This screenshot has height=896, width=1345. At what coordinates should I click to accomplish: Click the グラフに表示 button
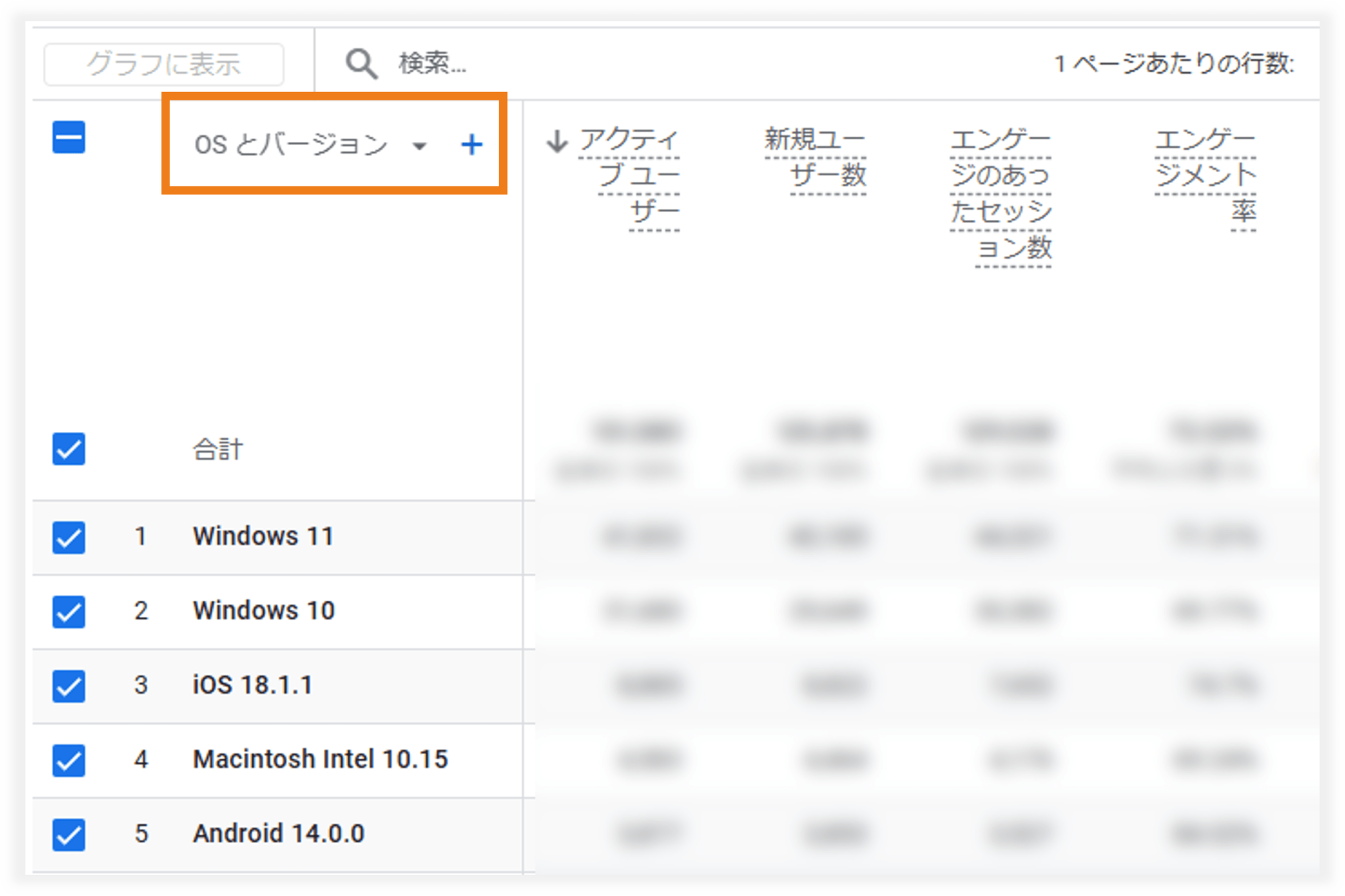(164, 64)
